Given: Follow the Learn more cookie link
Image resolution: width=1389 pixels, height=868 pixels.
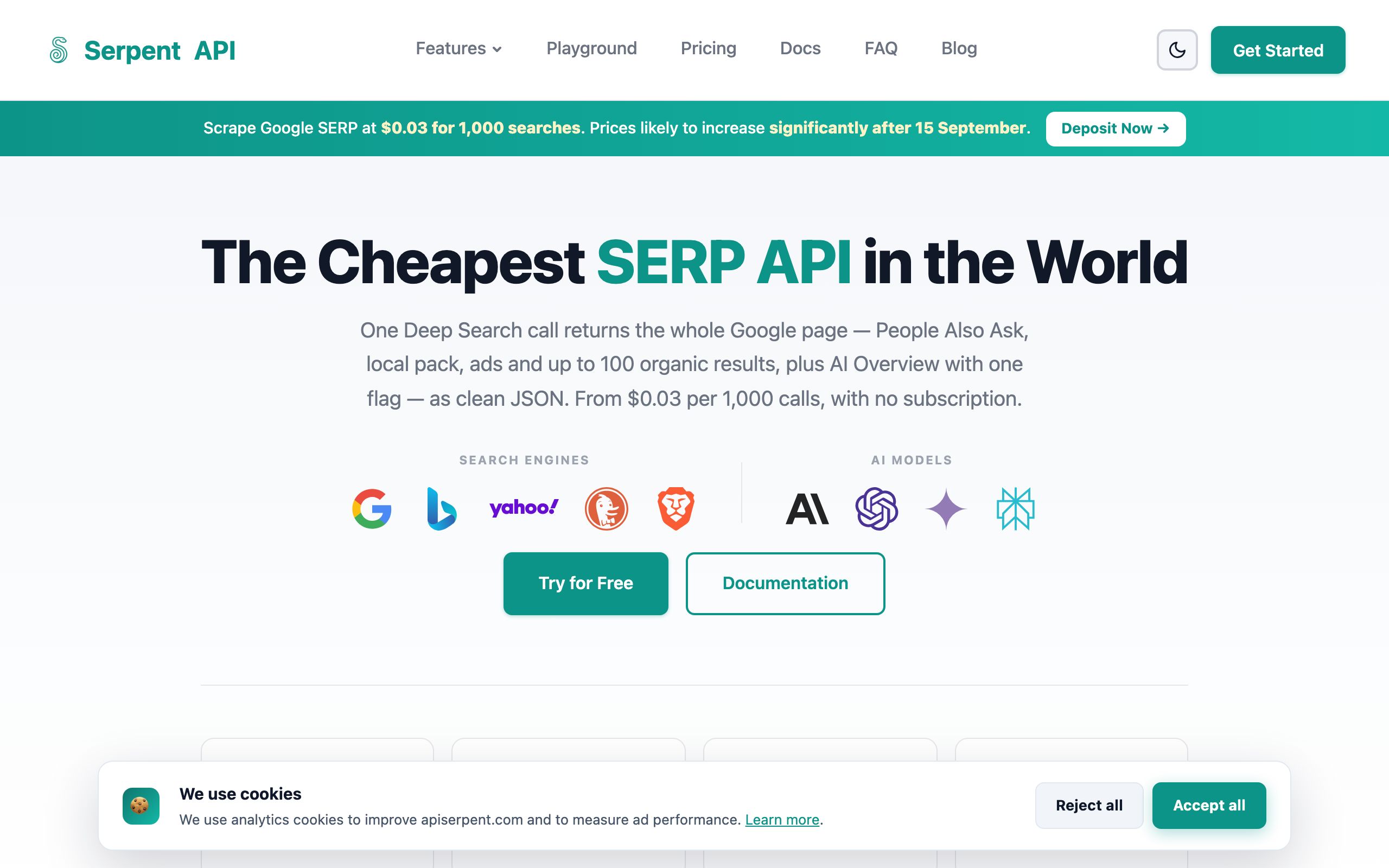Looking at the screenshot, I should (x=782, y=820).
